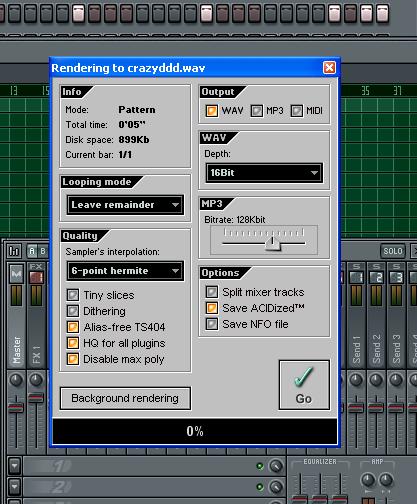Enable MIDI output format

(x=296, y=110)
